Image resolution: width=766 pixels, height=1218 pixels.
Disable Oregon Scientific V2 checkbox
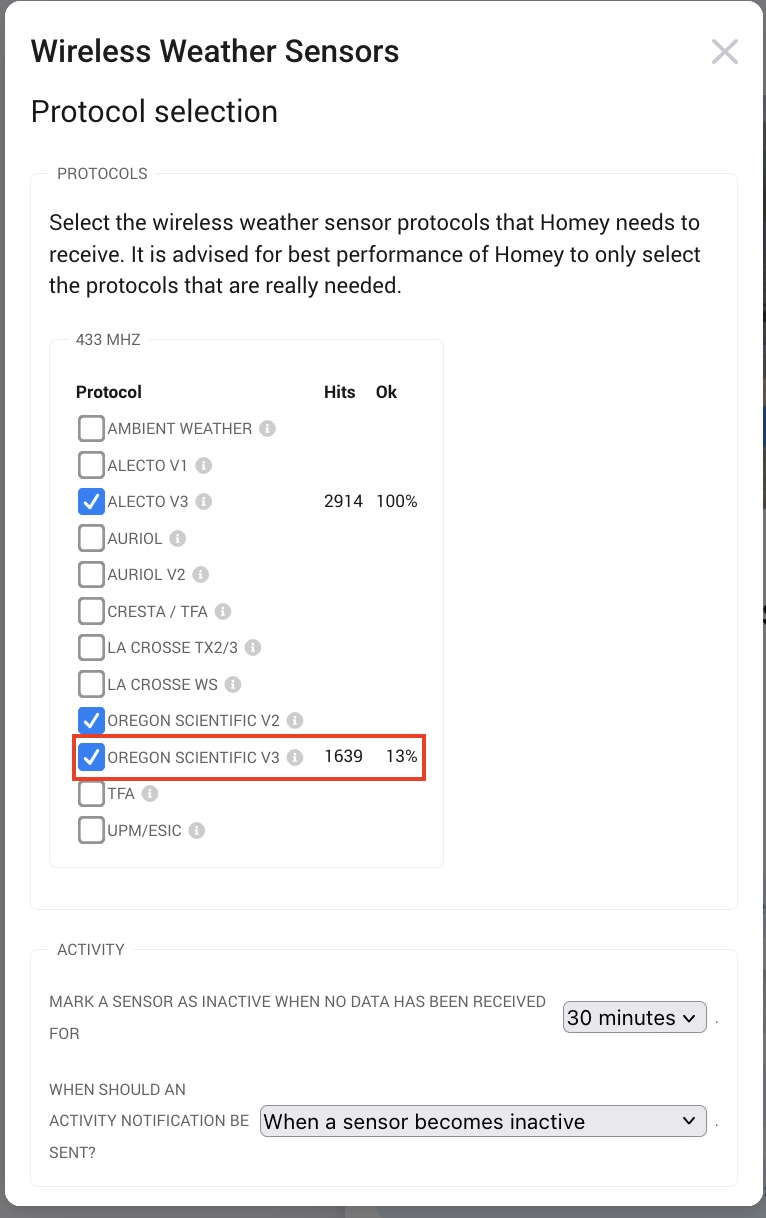coord(91,720)
